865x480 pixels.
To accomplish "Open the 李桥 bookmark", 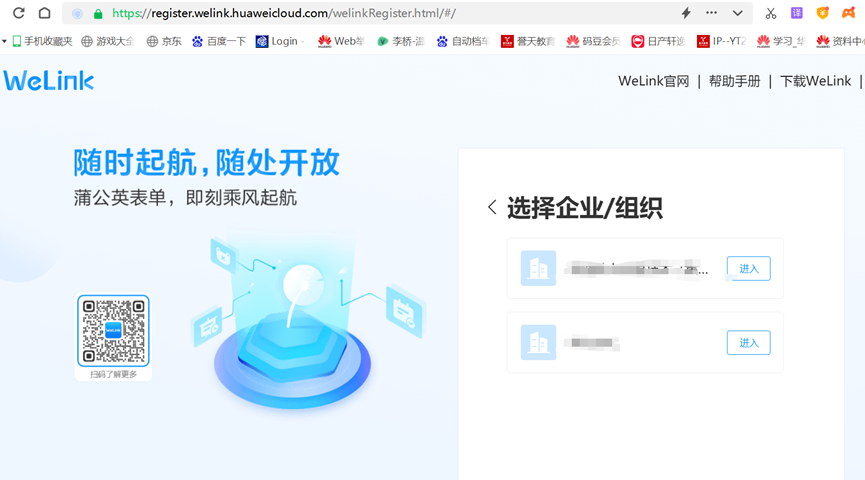I will 401,41.
